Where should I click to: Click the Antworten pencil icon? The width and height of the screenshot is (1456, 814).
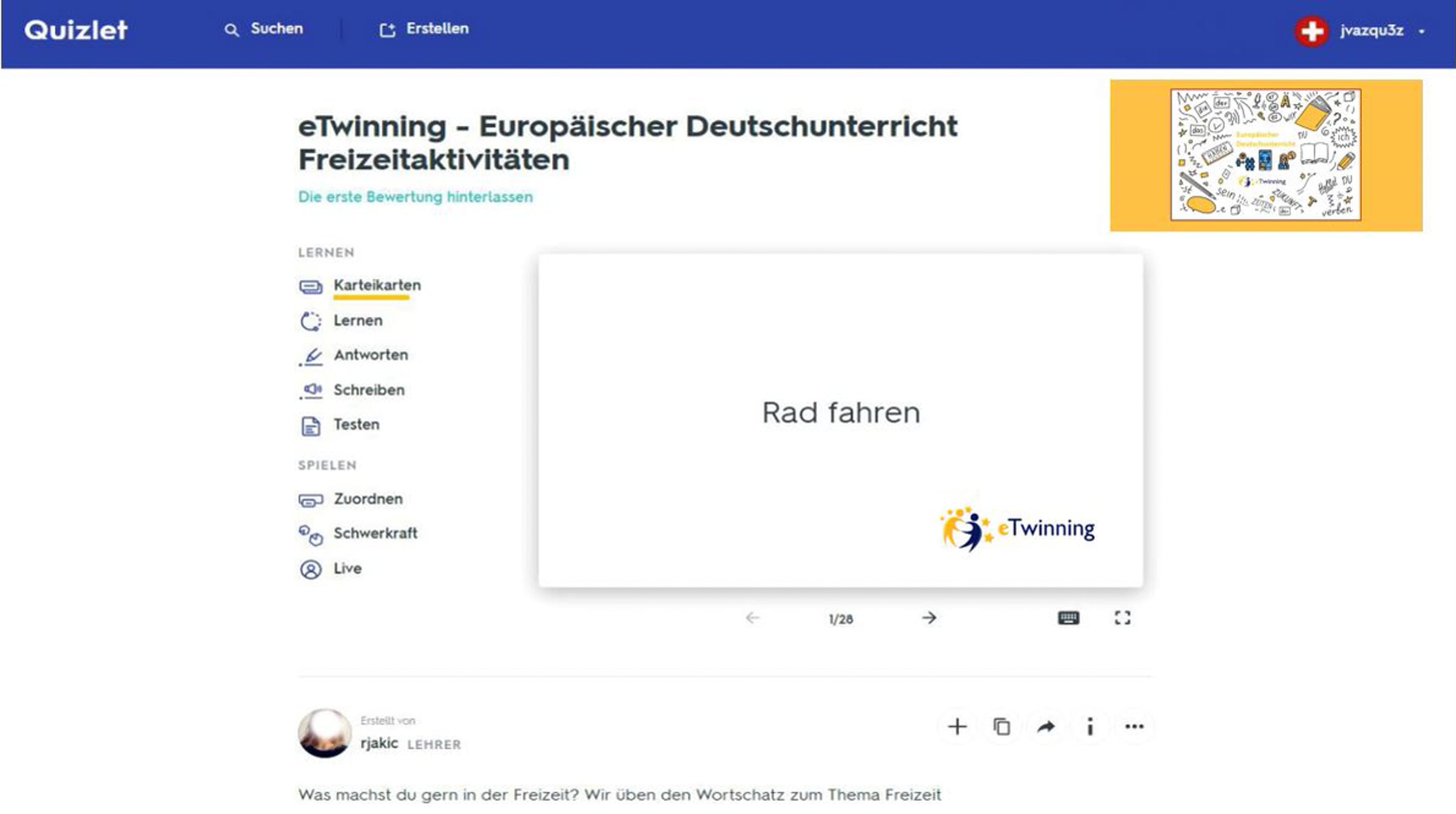point(311,356)
